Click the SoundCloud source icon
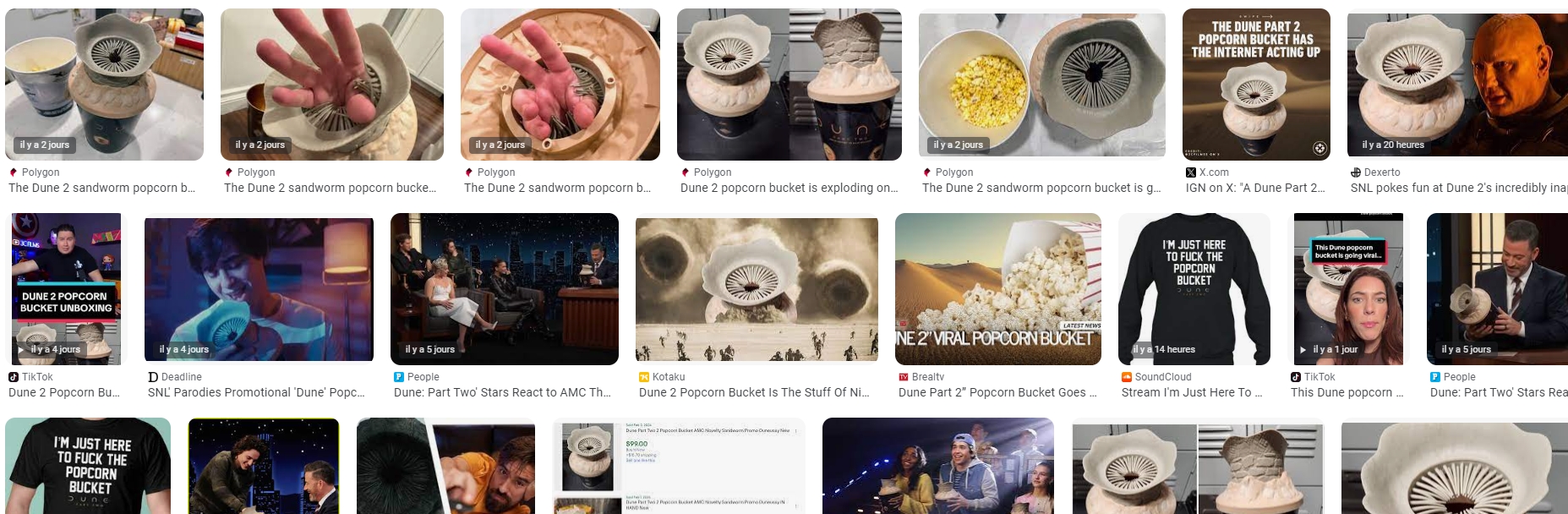 [1127, 377]
